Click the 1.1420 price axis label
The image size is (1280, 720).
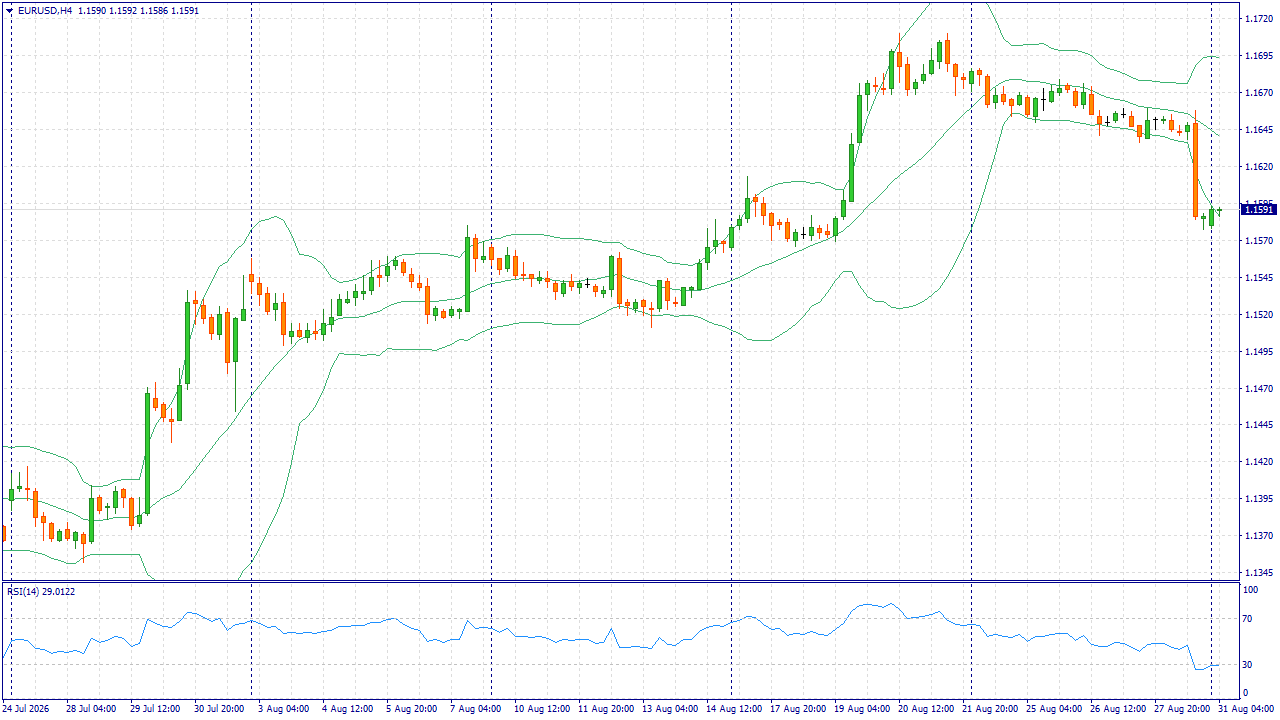pos(1258,463)
